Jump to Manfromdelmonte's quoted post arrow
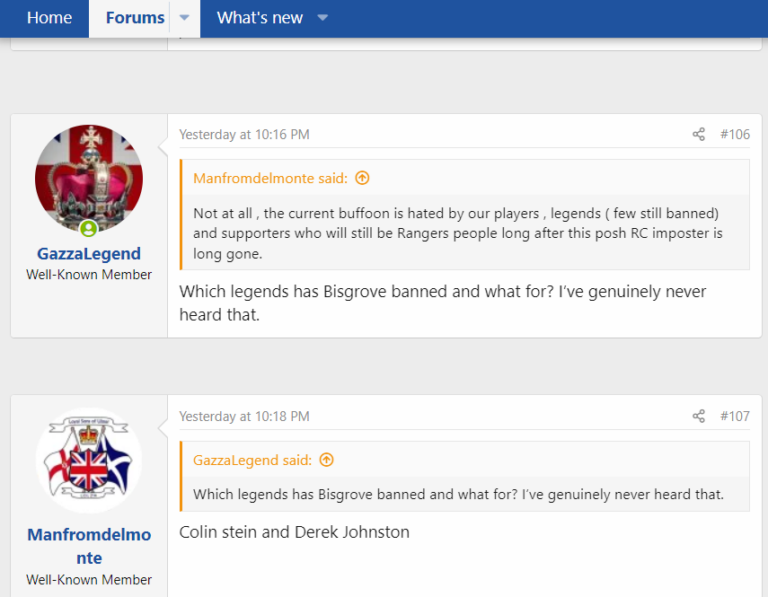This screenshot has width=768, height=597. (x=362, y=178)
